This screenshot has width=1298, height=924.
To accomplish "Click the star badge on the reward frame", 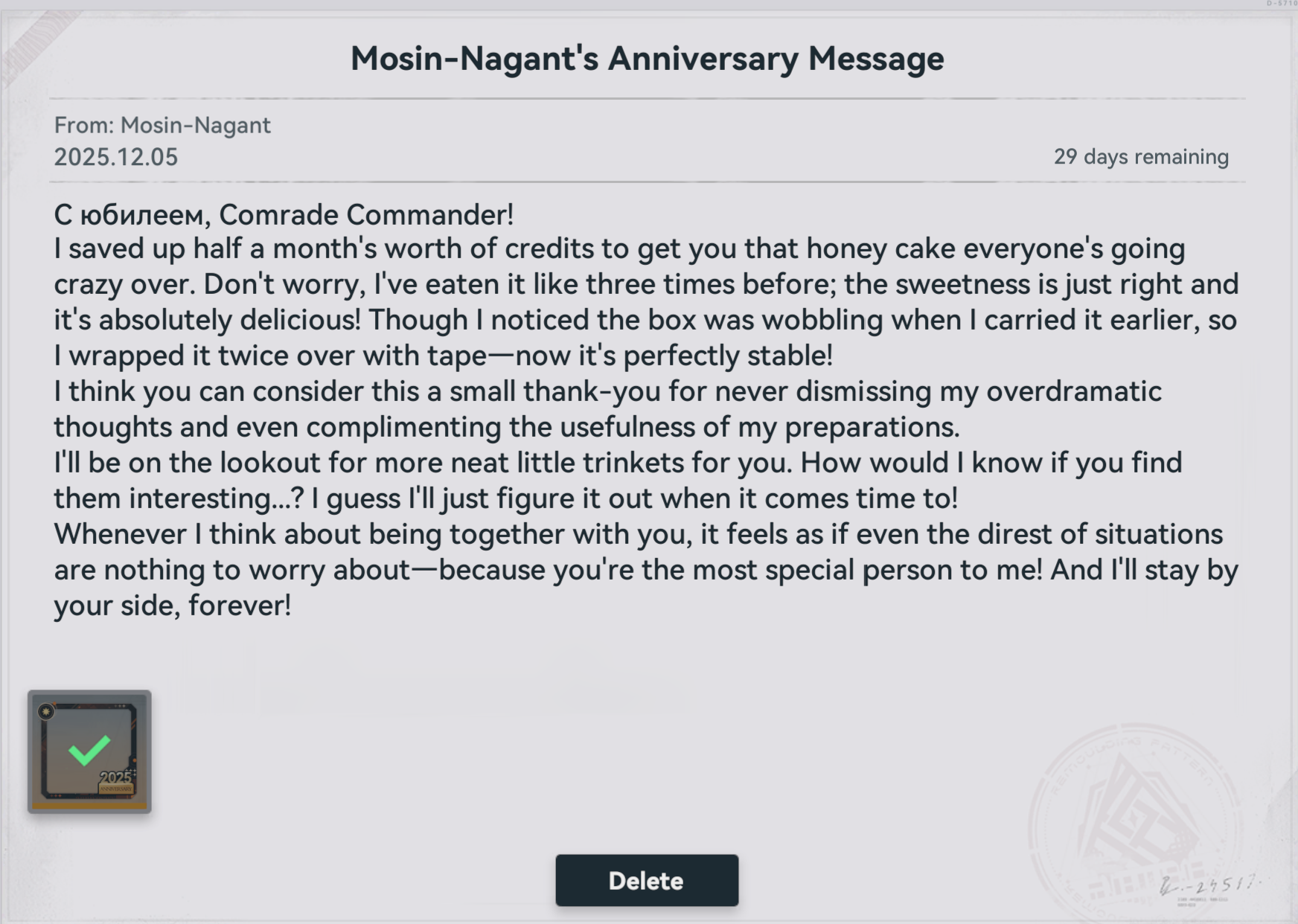I will point(46,712).
